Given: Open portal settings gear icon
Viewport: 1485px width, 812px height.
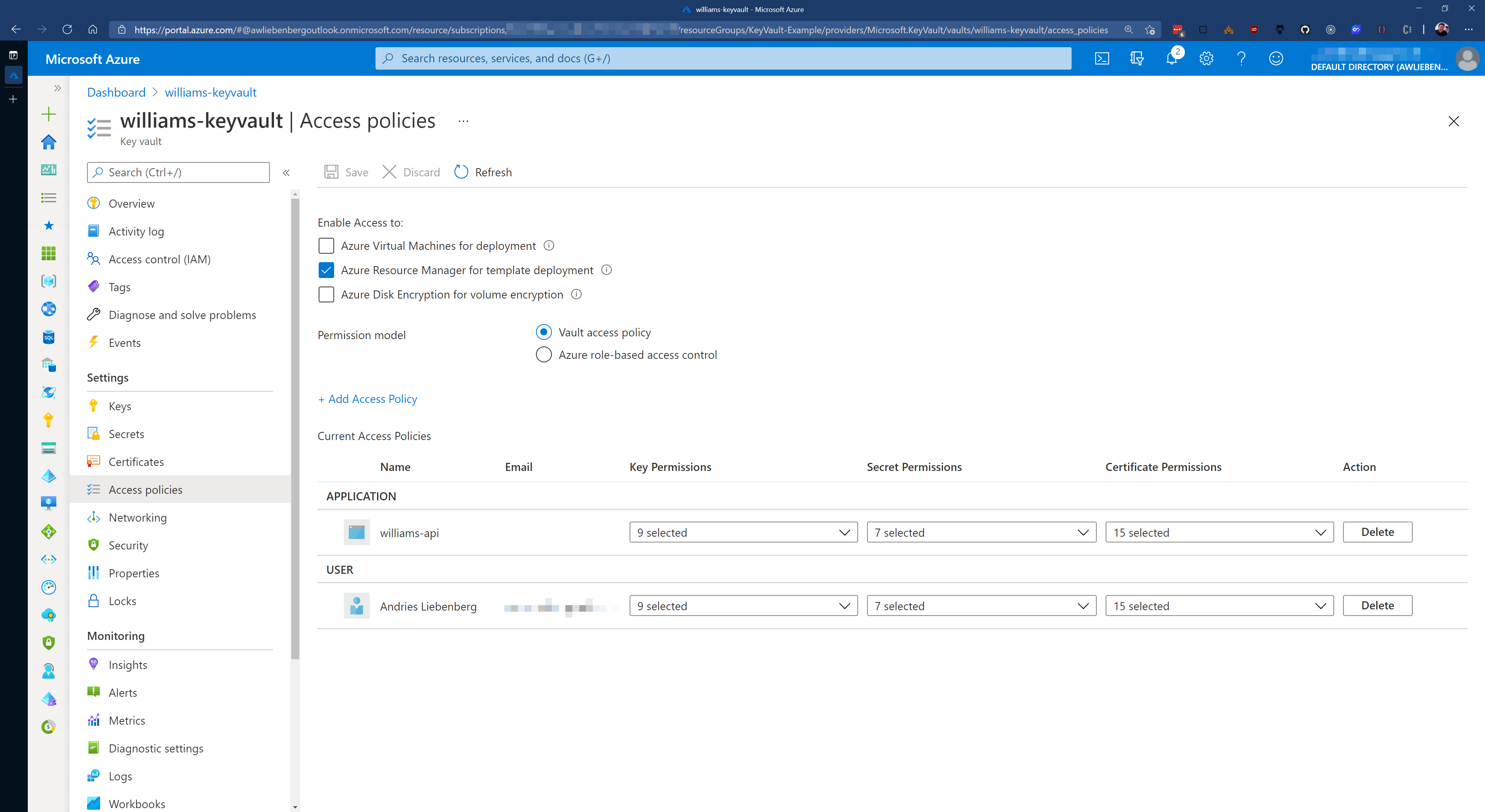Looking at the screenshot, I should pos(1206,58).
